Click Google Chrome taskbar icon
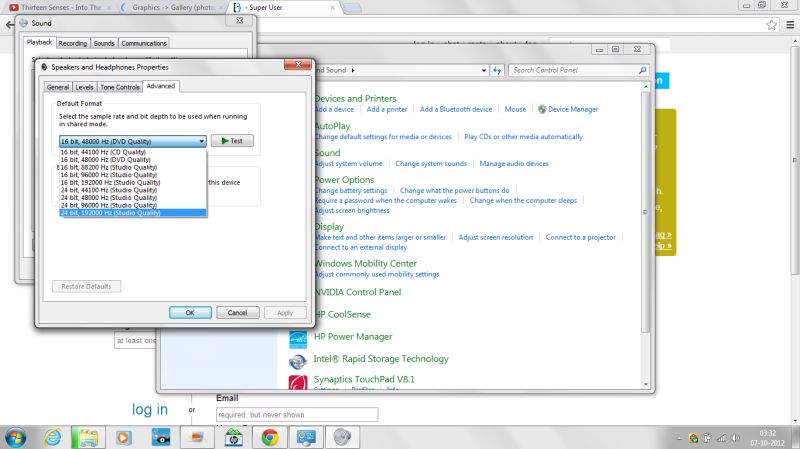Screen dimensions: 800x449 pos(269,438)
